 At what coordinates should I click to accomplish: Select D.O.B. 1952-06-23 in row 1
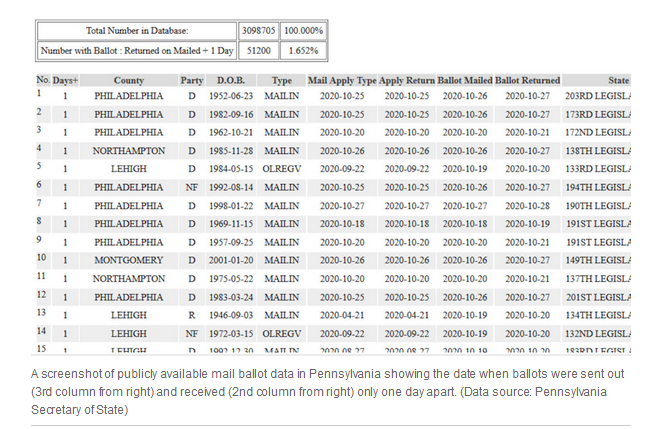click(231, 96)
